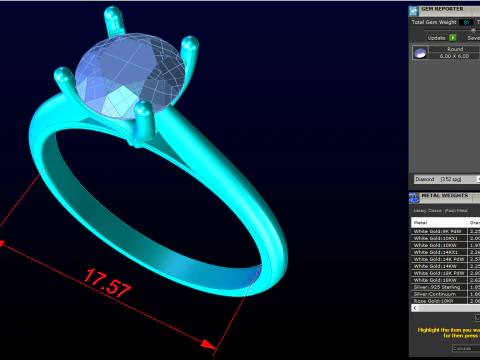
Task: Open the Diamond material dropdown
Action: point(447,179)
